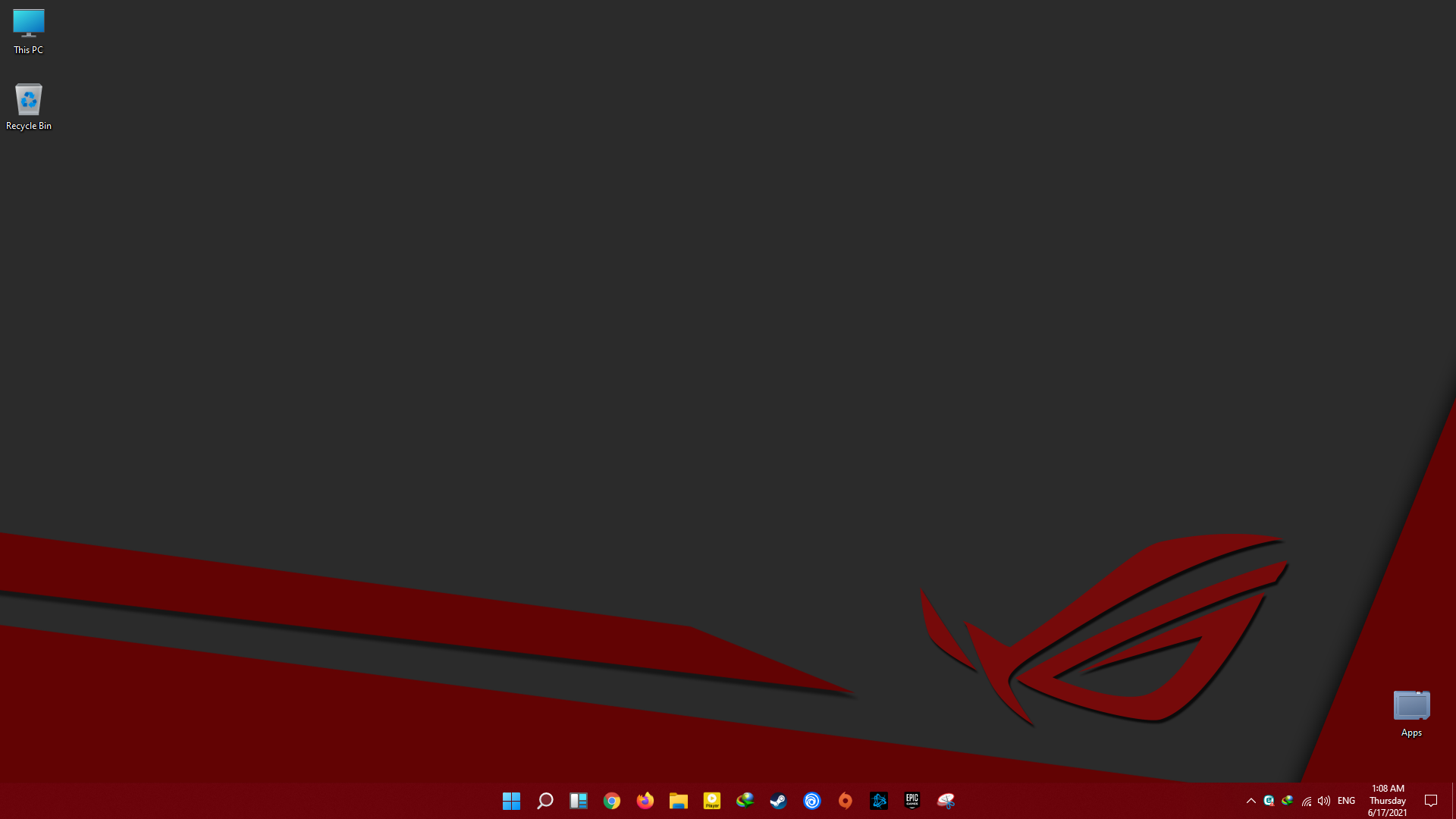The image size is (1456, 819).
Task: Launch Ubisoft Connect from the taskbar
Action: click(x=812, y=801)
